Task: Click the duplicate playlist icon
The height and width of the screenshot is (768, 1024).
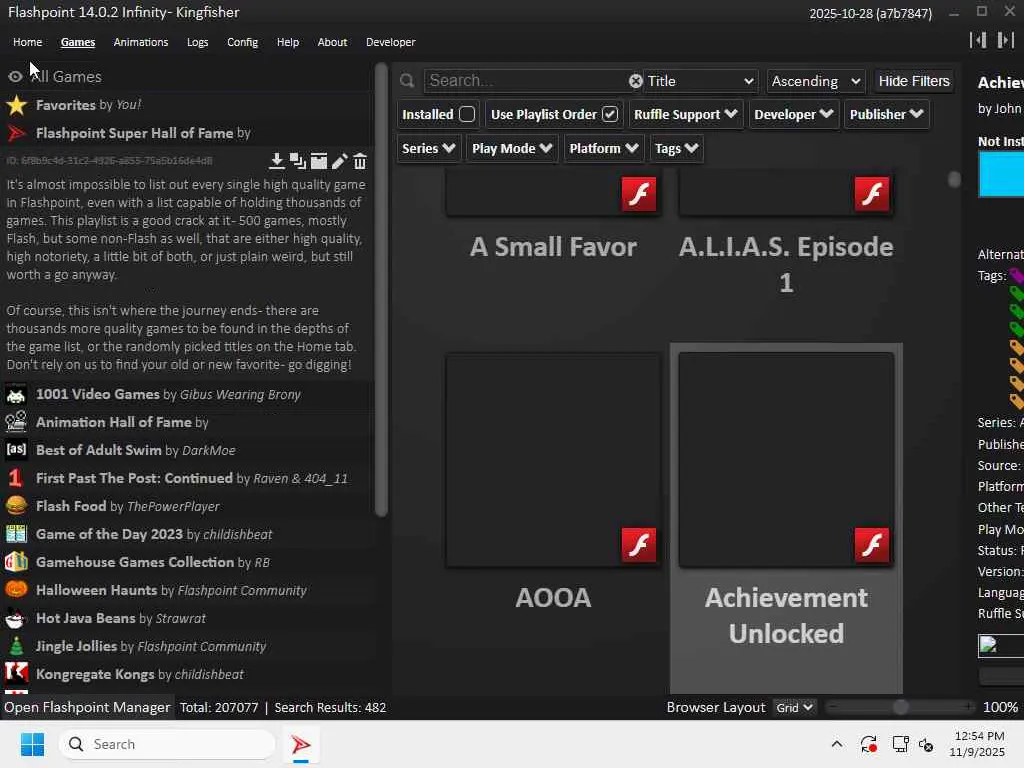Action: pos(298,161)
